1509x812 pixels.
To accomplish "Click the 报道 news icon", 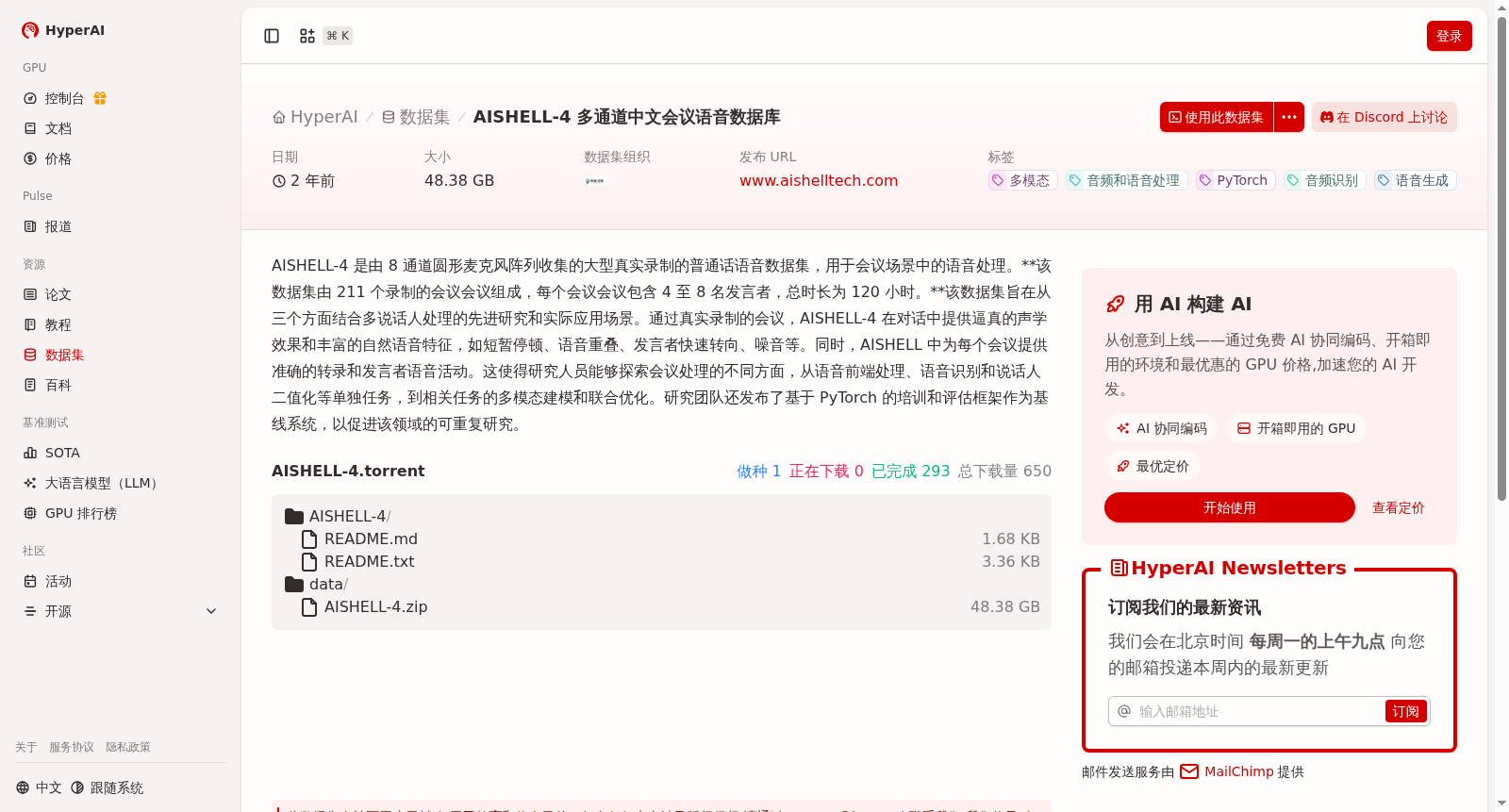I will 30,226.
